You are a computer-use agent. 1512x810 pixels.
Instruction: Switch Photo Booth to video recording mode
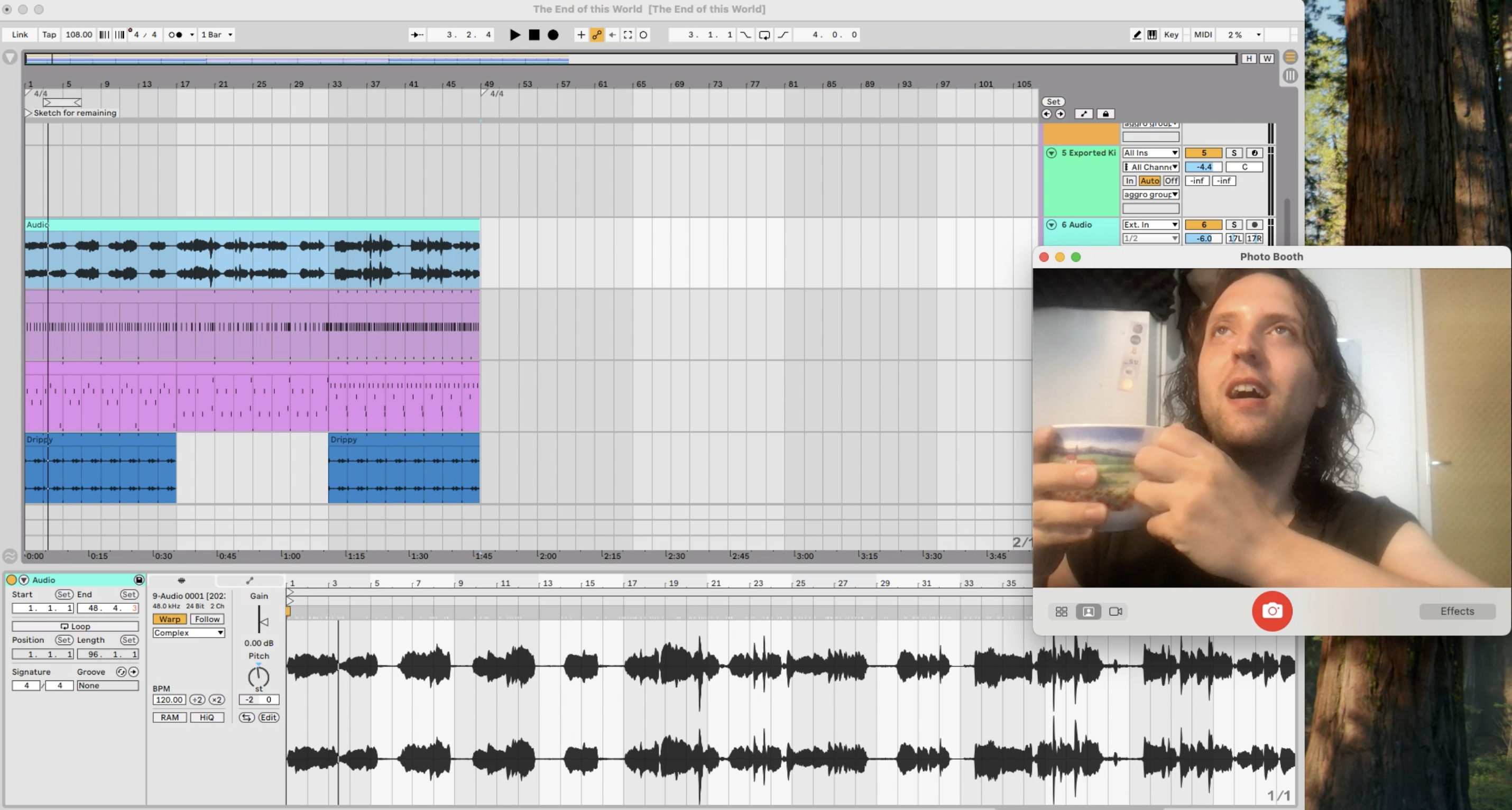[1115, 612]
